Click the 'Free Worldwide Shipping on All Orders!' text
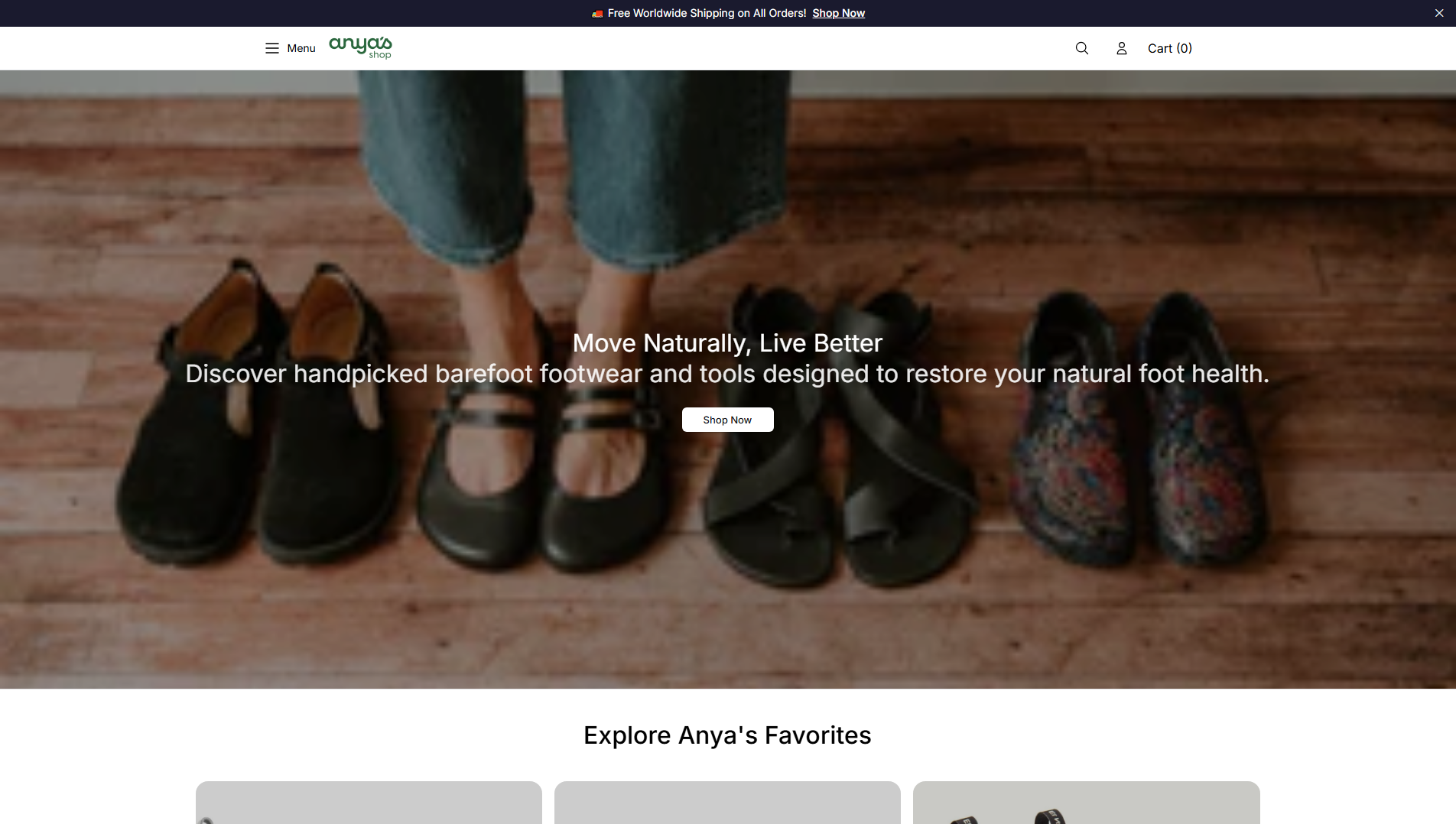1456x824 pixels. click(x=707, y=13)
